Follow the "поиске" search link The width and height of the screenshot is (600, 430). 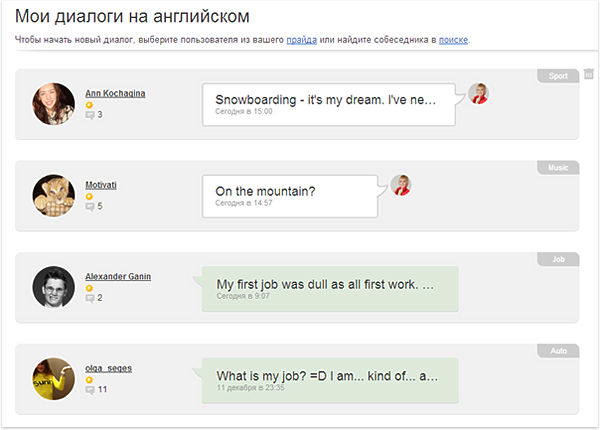coord(453,40)
